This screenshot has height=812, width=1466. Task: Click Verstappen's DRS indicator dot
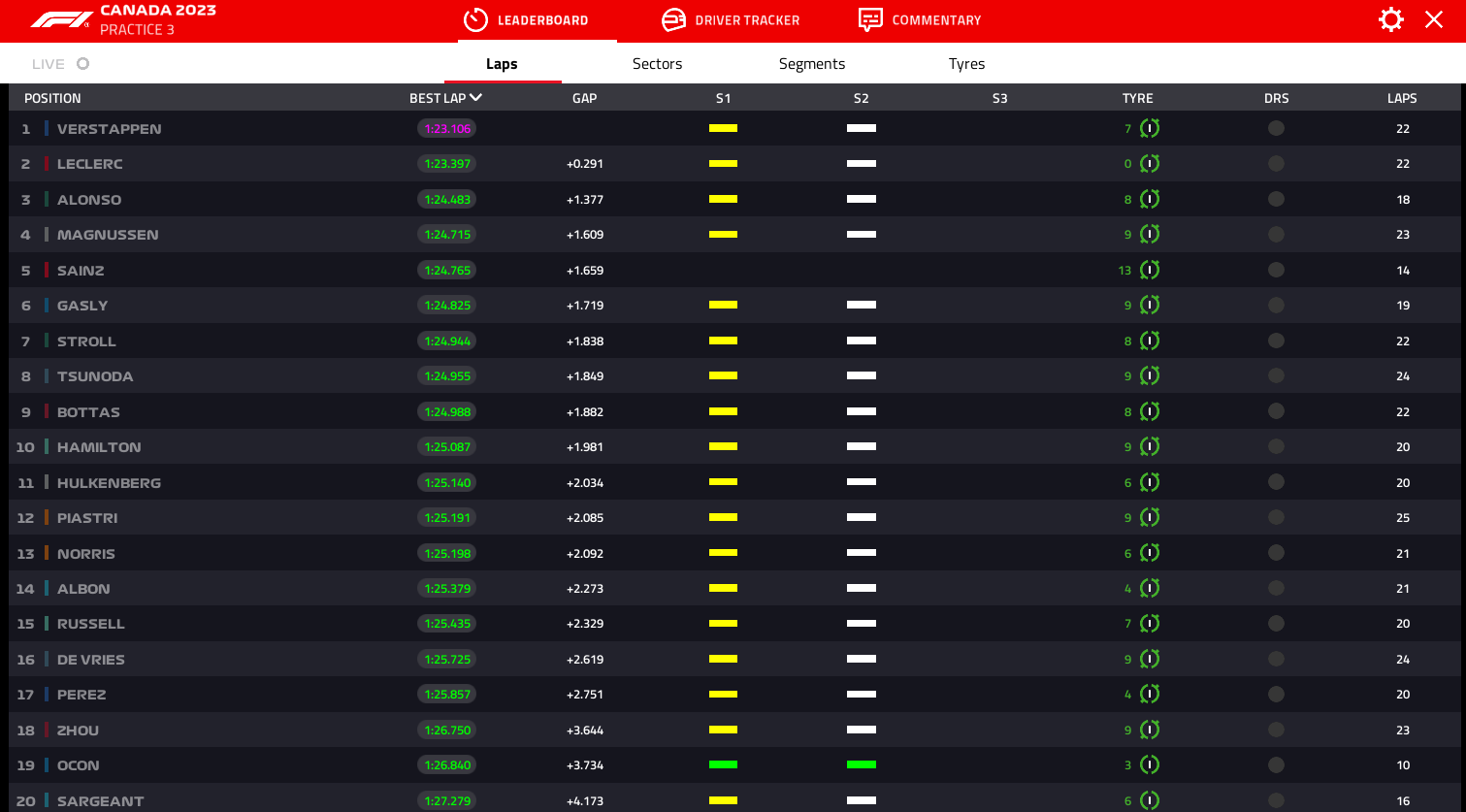coord(1276,128)
